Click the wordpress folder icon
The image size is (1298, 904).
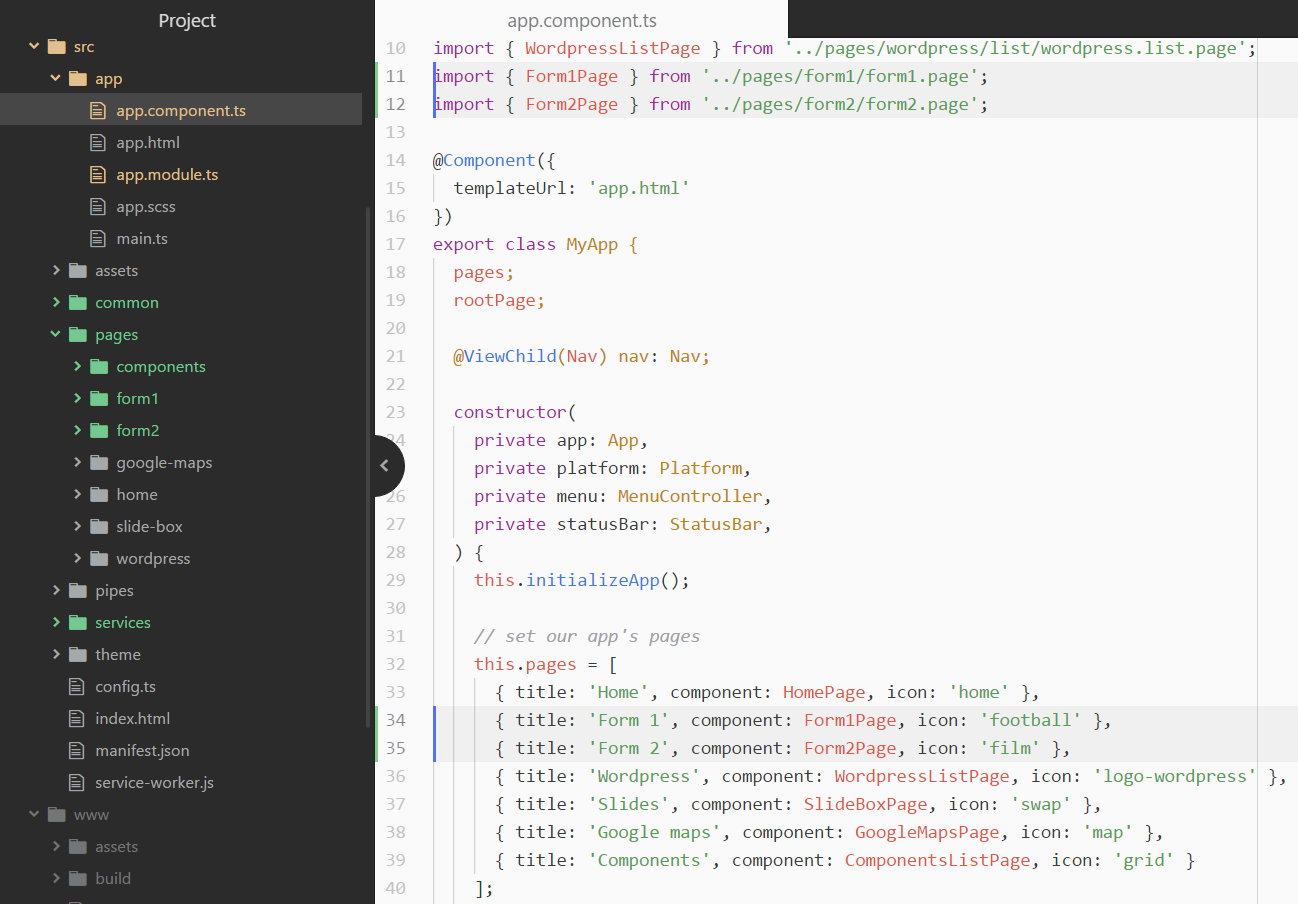pyautogui.click(x=99, y=558)
